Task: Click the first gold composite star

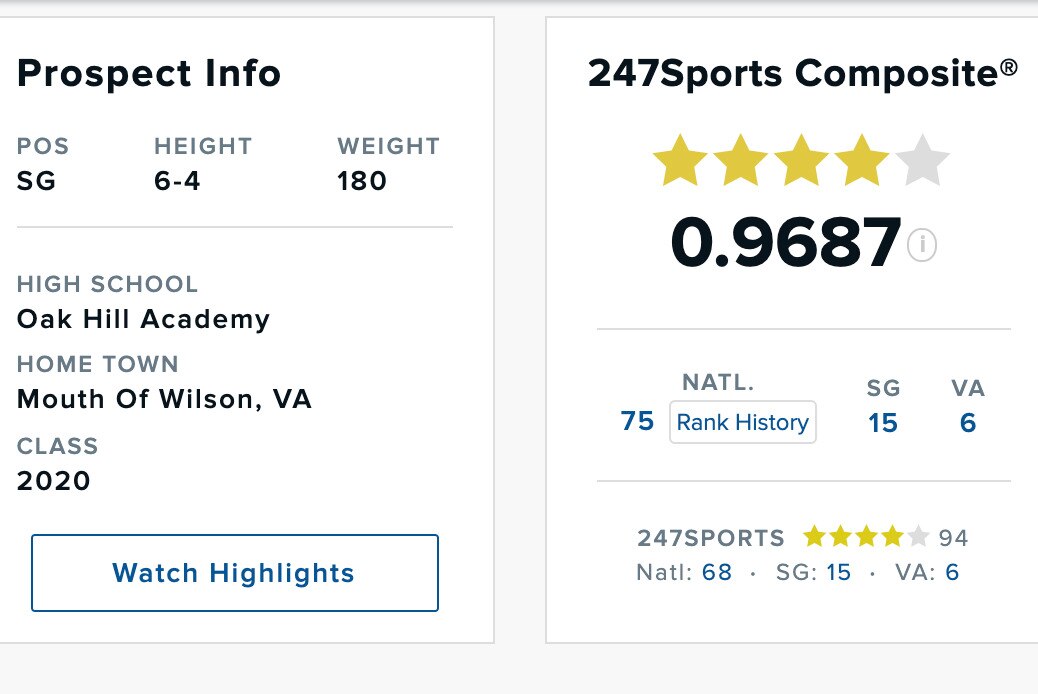Action: 680,162
